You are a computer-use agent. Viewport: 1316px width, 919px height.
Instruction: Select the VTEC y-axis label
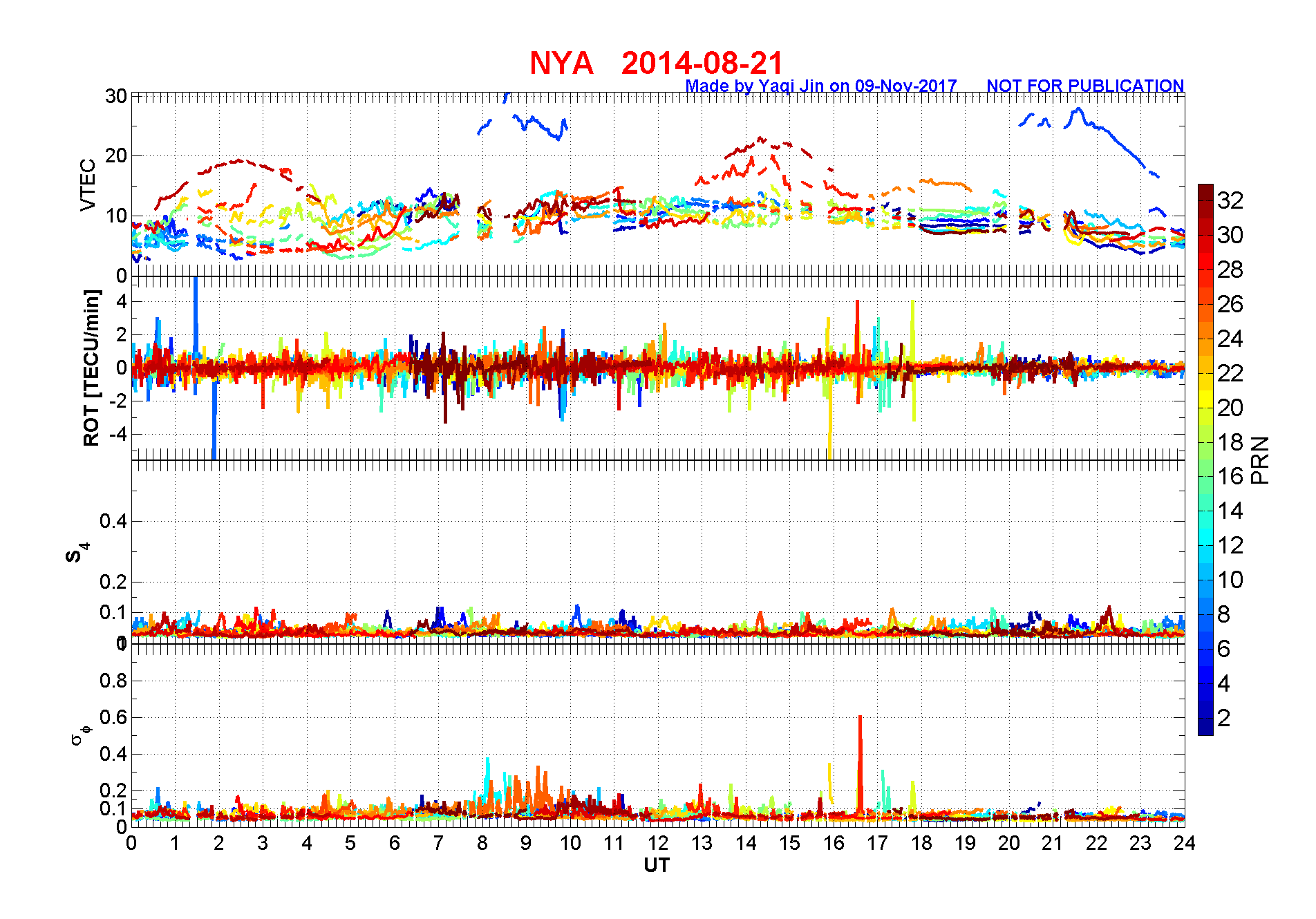click(x=88, y=185)
